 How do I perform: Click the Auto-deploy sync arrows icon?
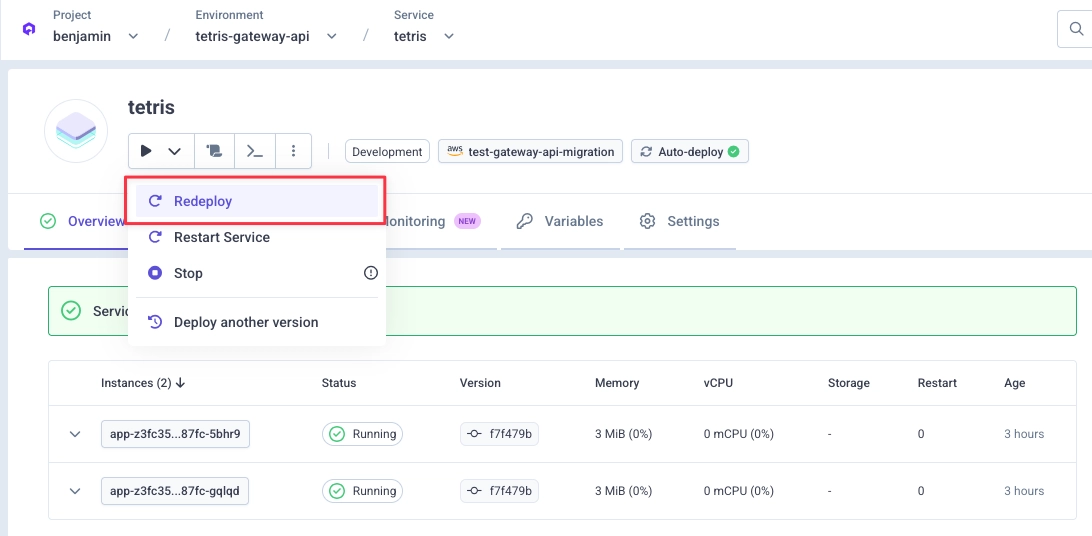[x=646, y=152]
